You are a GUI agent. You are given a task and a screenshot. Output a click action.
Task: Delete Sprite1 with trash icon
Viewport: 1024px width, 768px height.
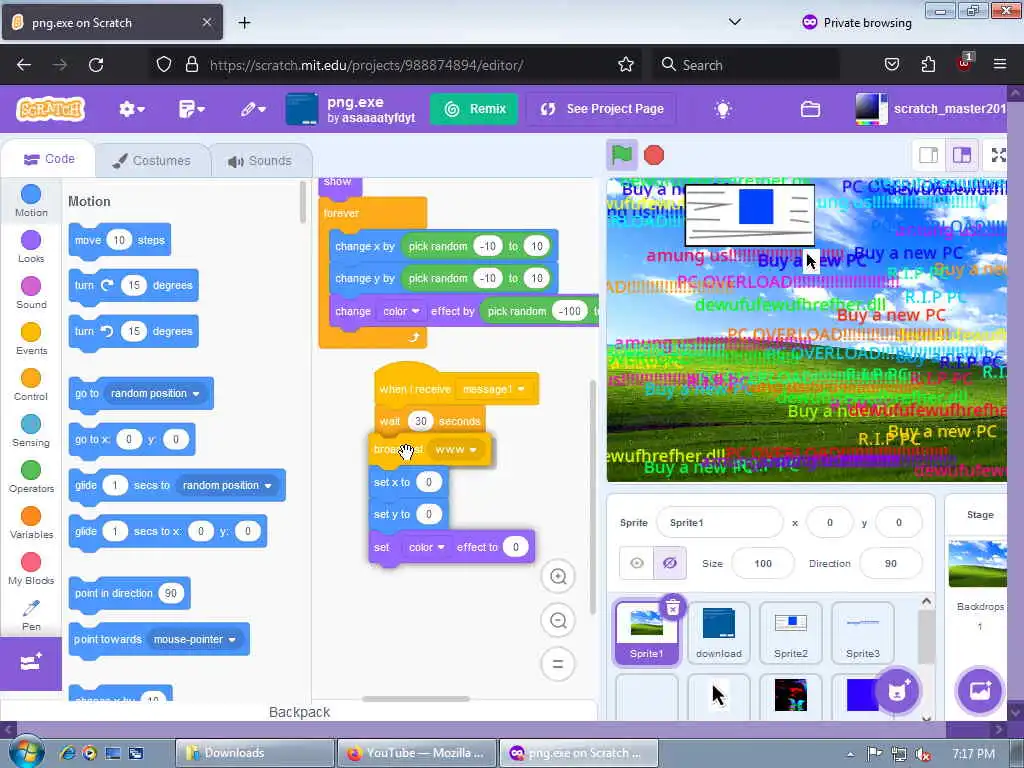point(673,607)
